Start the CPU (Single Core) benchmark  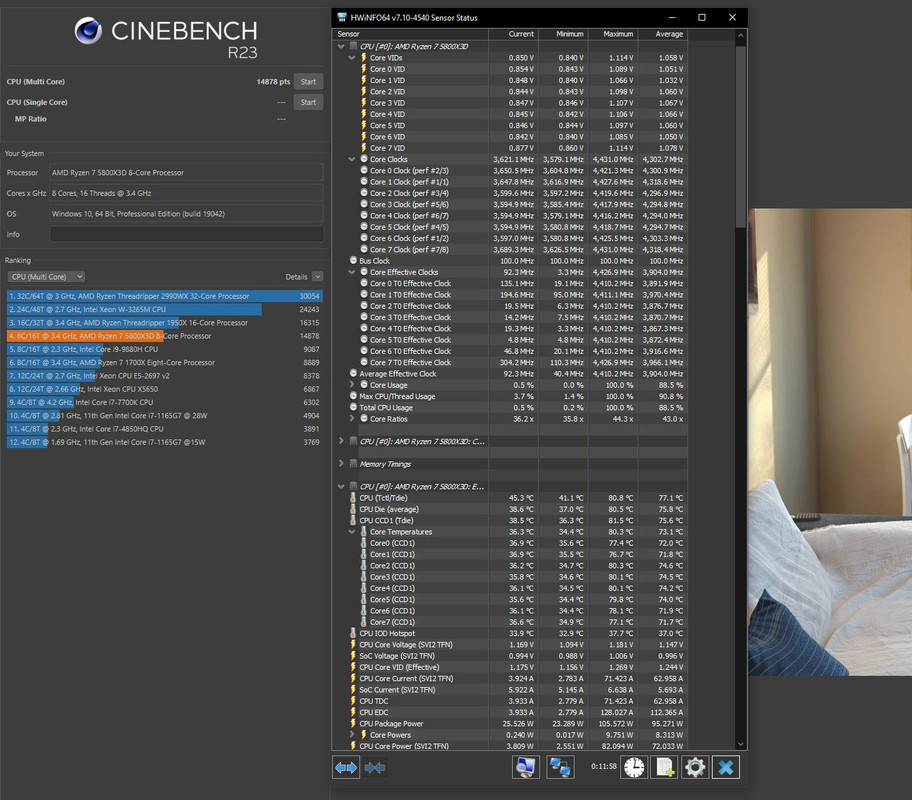[308, 102]
